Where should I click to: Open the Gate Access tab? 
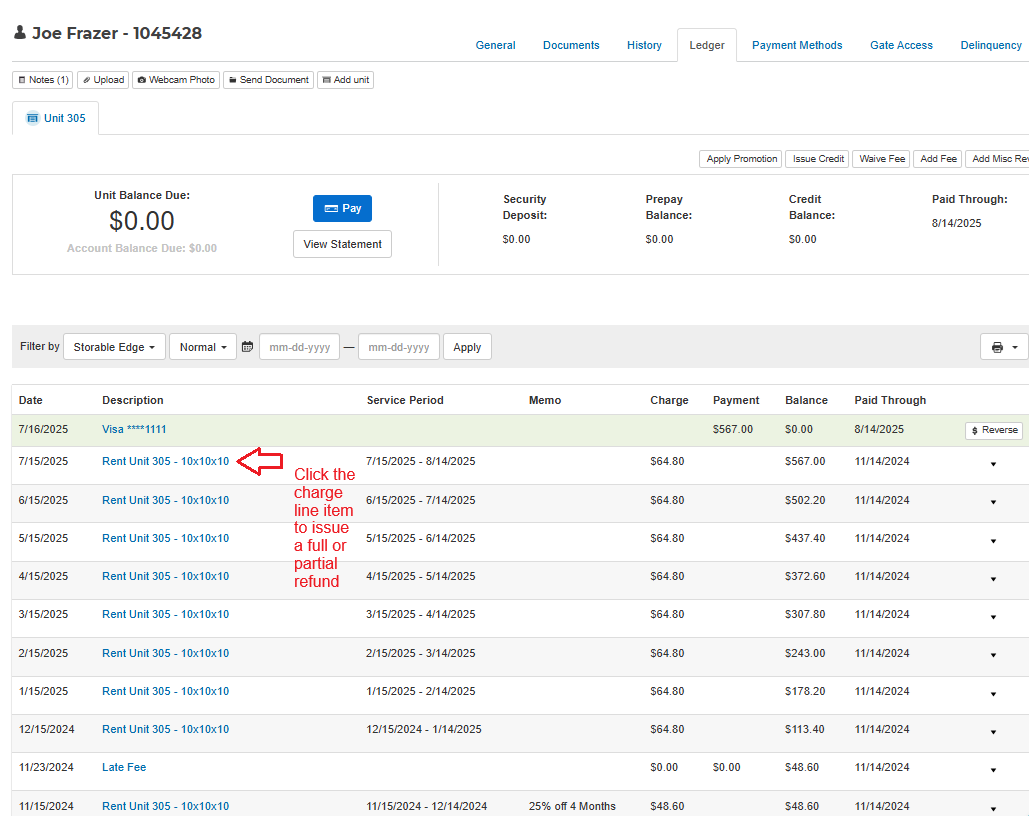coord(901,45)
